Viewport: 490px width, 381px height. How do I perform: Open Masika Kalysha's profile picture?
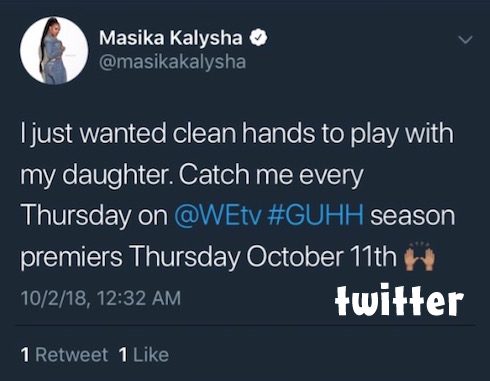[54, 50]
